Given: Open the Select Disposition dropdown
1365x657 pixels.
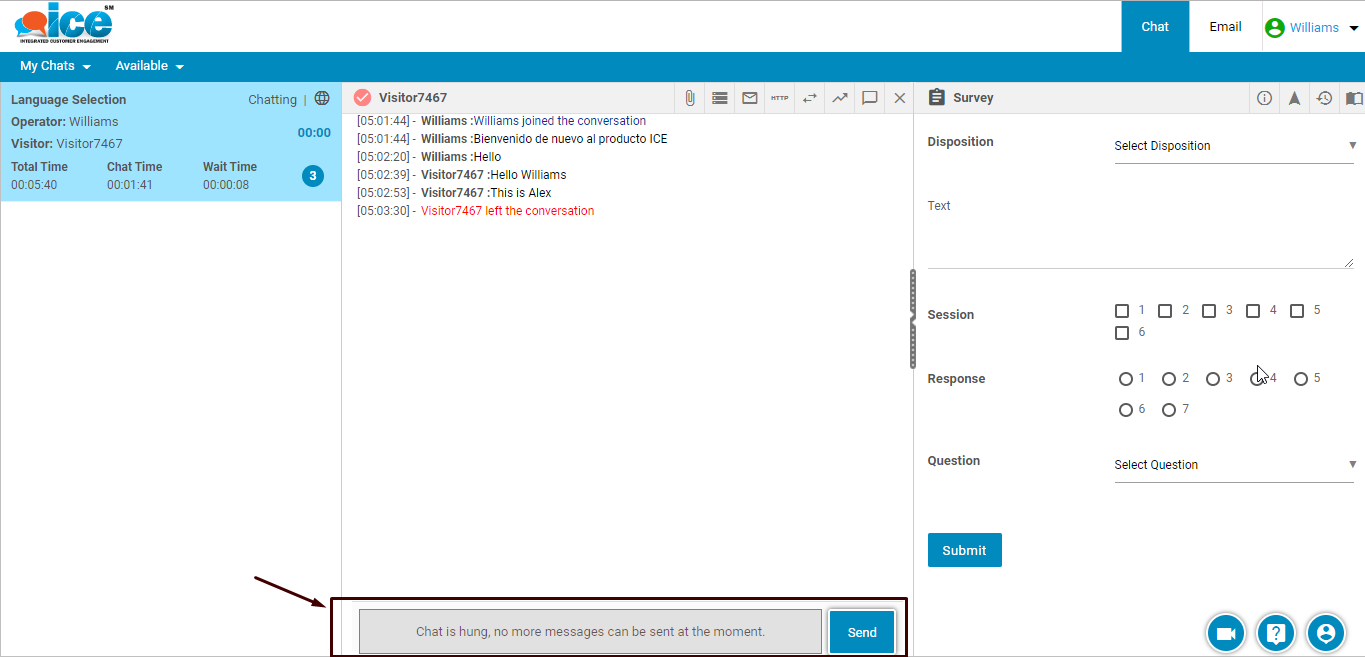Looking at the screenshot, I should pyautogui.click(x=1234, y=146).
